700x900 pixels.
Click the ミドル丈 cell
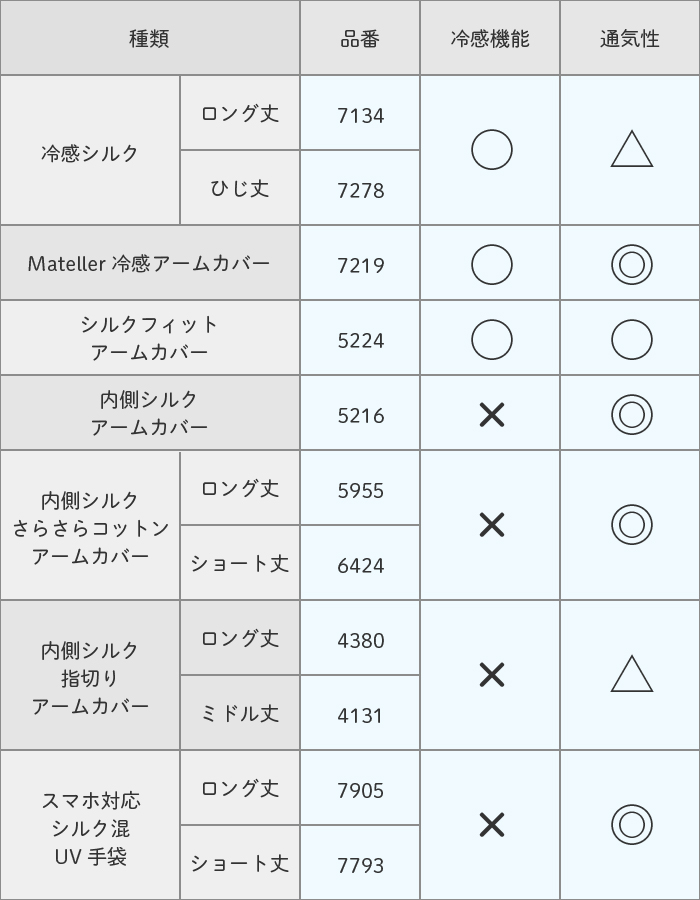click(x=240, y=713)
